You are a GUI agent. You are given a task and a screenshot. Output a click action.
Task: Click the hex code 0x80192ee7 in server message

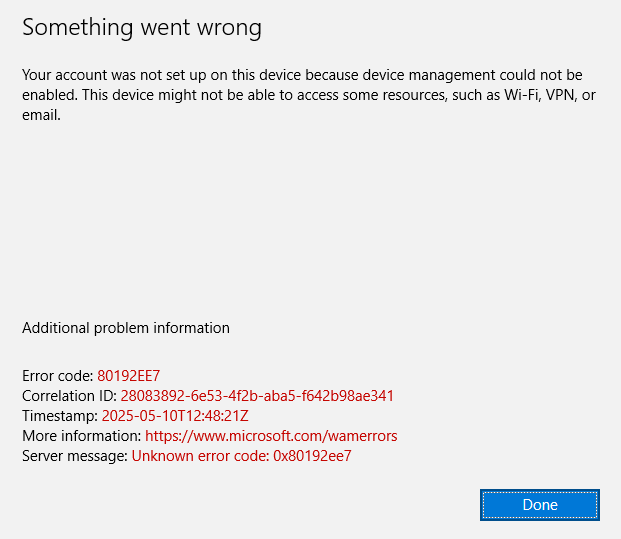point(312,456)
